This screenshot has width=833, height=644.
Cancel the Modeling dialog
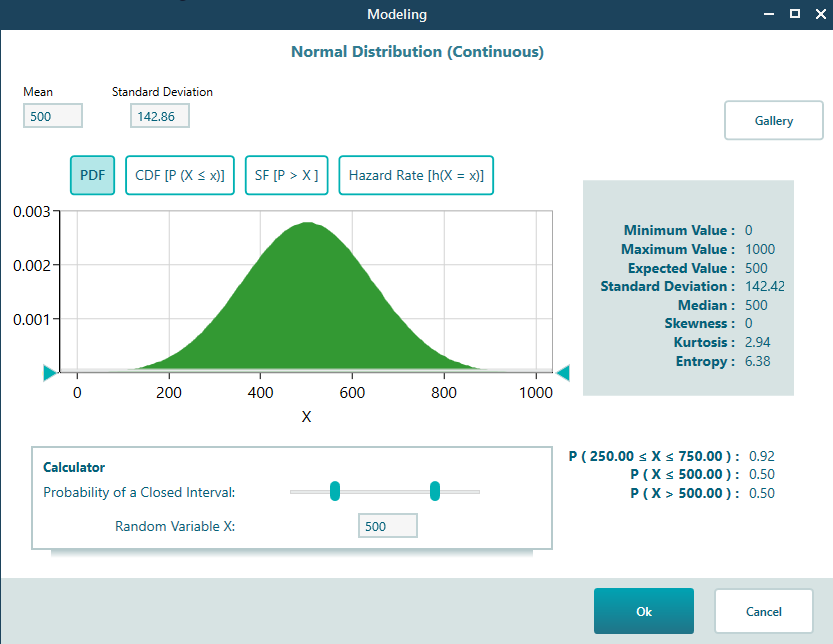pos(763,611)
